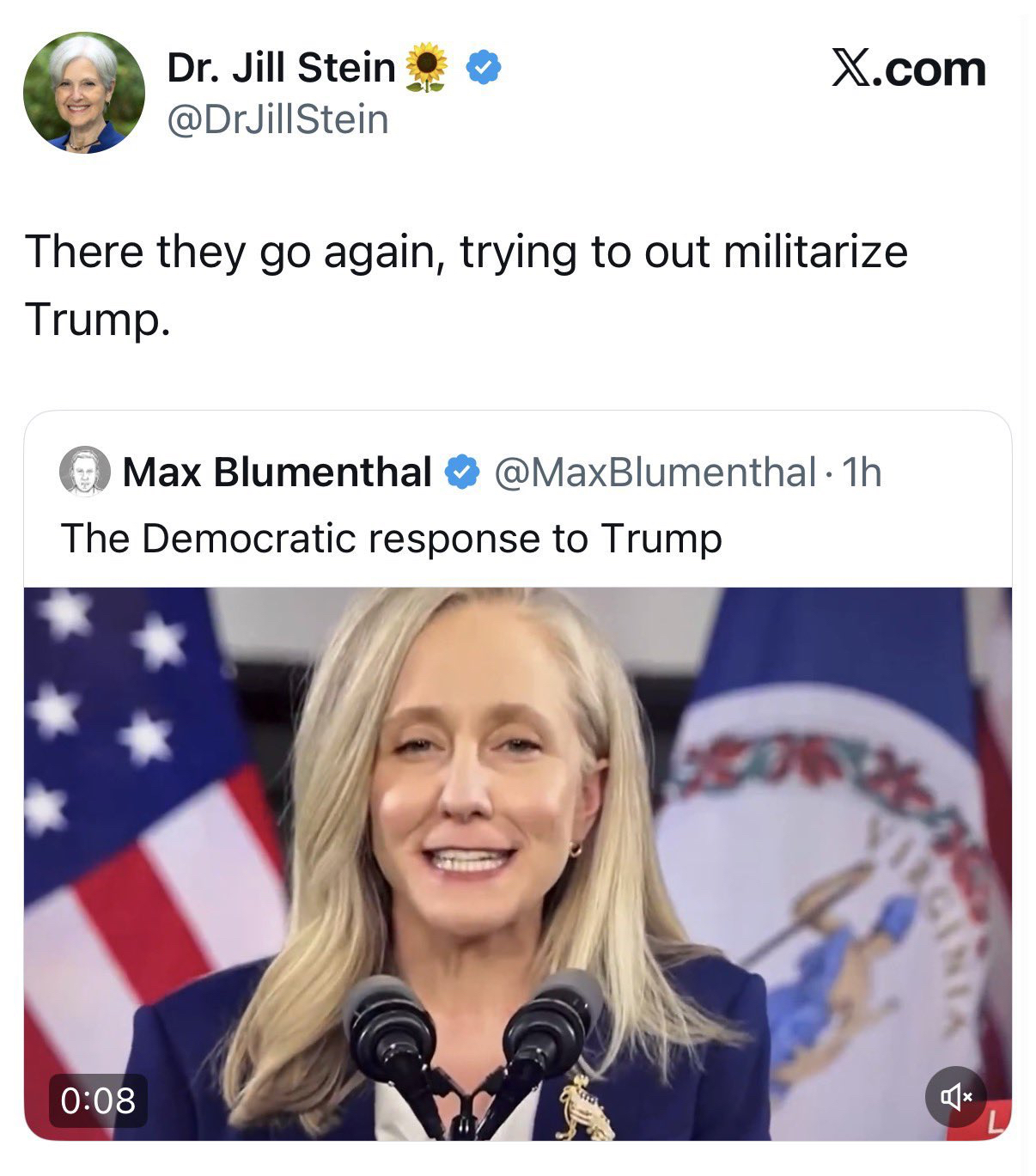The height and width of the screenshot is (1176, 1036).
Task: Click the 0:08 video duration label
Action: (98, 1100)
